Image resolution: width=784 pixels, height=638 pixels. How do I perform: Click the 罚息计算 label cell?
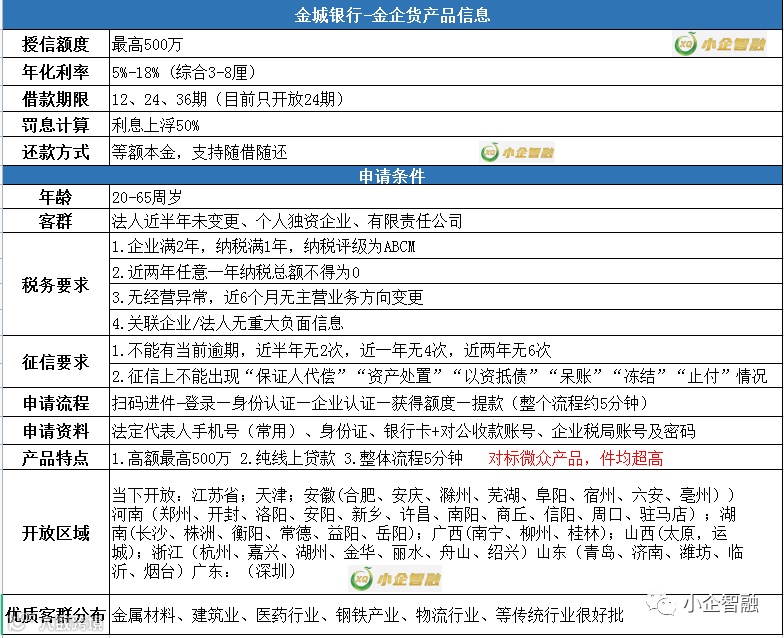tap(56, 124)
